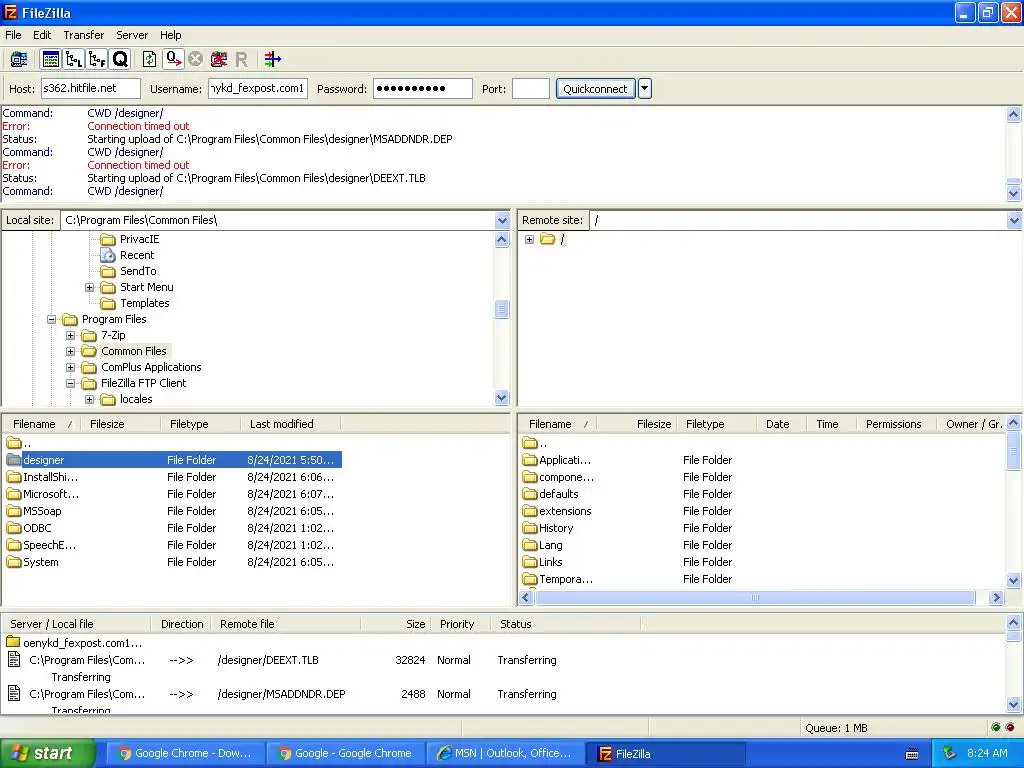Image resolution: width=1024 pixels, height=768 pixels.
Task: Expand the ComPlus Applications tree node
Action: pyautogui.click(x=71, y=368)
